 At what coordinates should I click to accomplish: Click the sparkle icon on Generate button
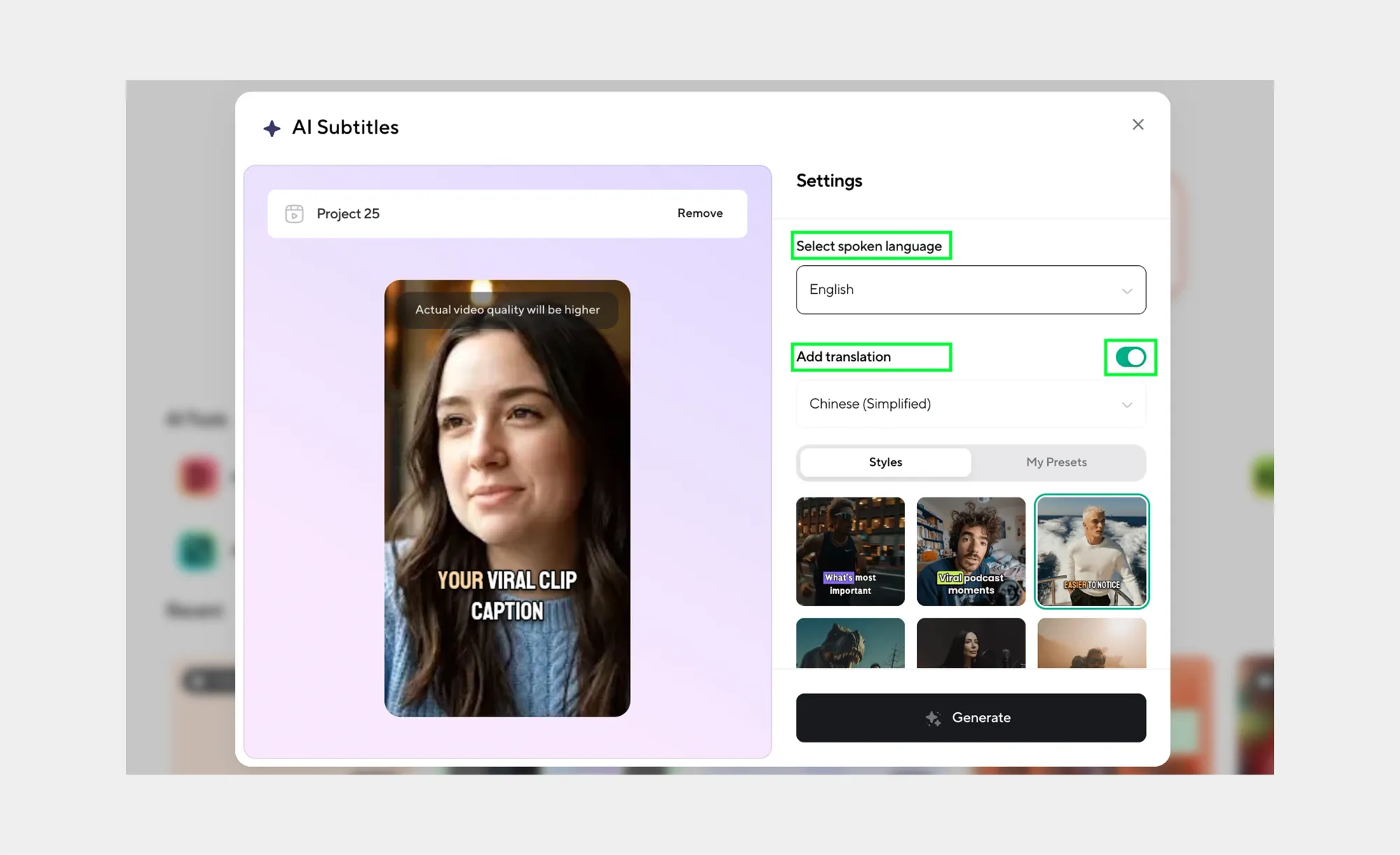pos(932,718)
